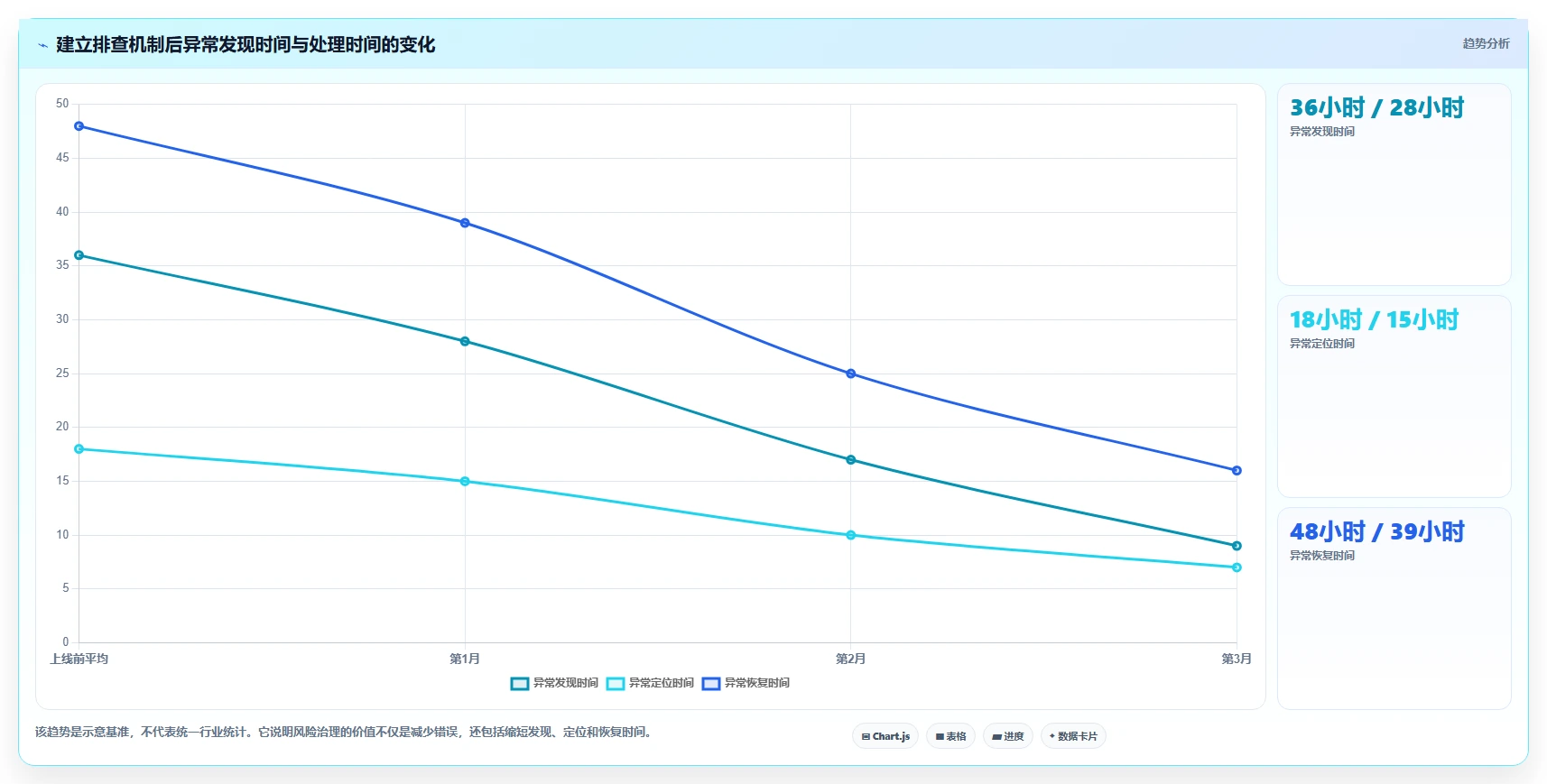Click the 趋势分析 label in header
The image size is (1547, 784).
pos(1486,43)
